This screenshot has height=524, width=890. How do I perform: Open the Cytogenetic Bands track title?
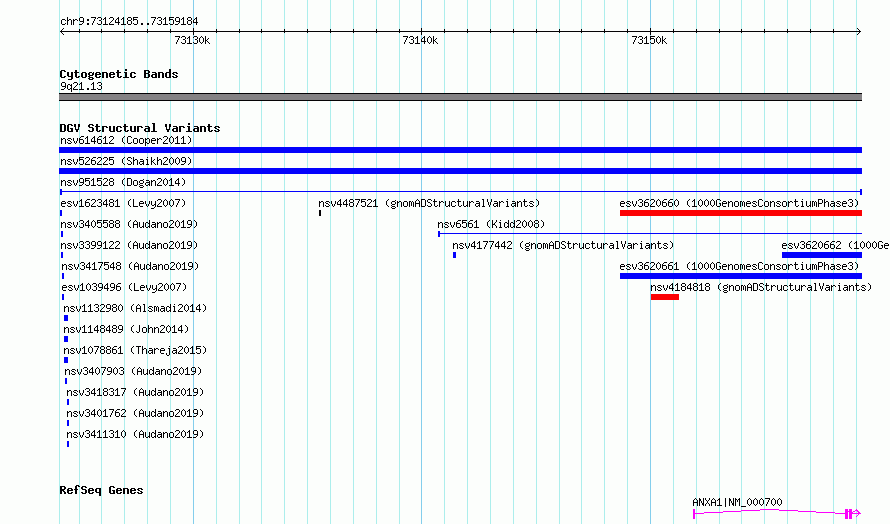pos(119,74)
